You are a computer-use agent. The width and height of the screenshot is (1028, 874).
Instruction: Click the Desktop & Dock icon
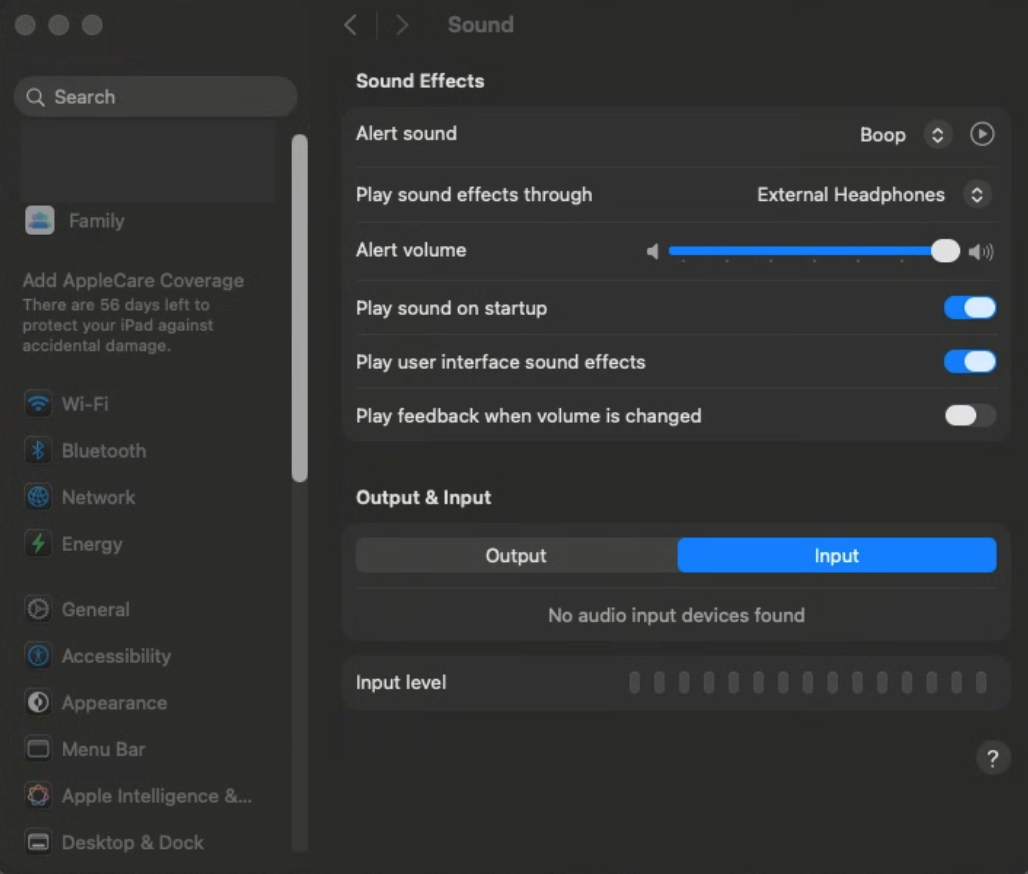pyautogui.click(x=39, y=843)
